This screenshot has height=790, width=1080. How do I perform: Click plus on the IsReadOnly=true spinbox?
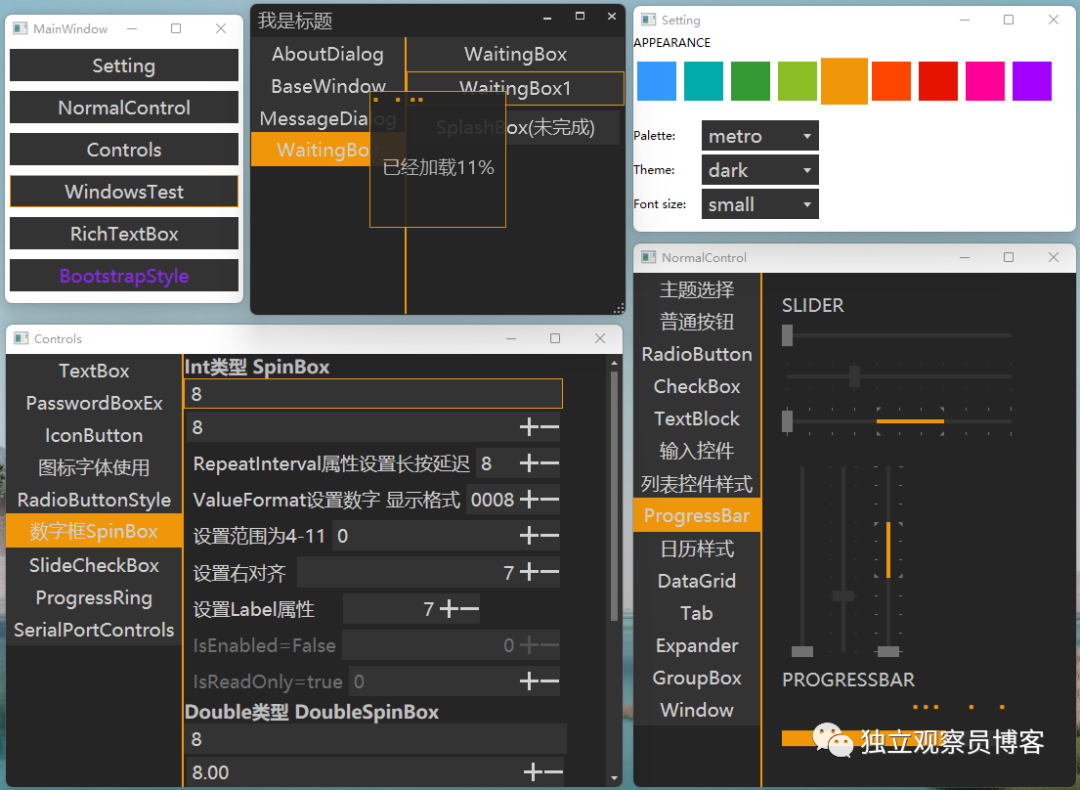coord(529,681)
